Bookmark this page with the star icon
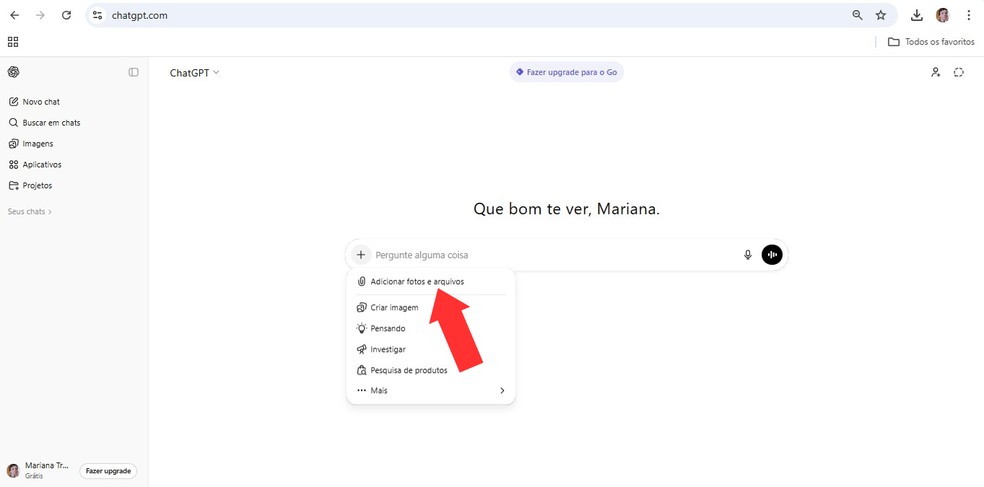 [x=881, y=16]
